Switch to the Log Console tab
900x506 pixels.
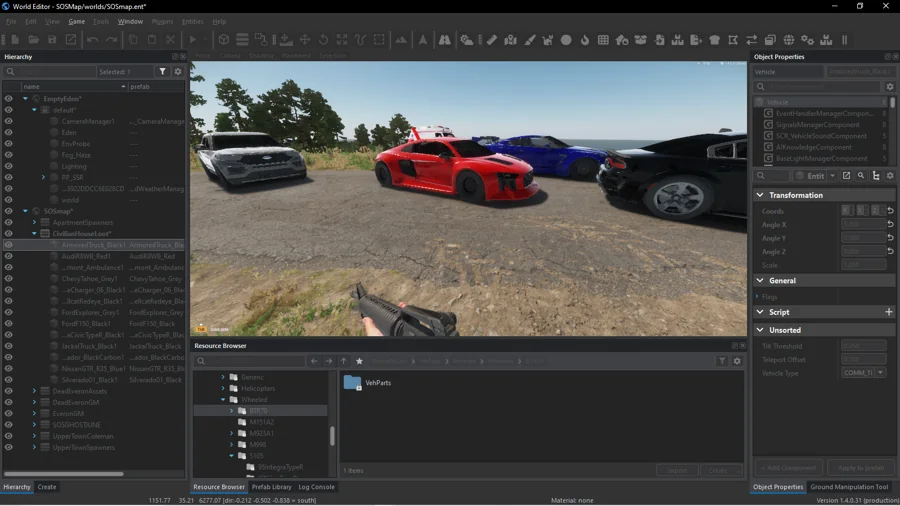[316, 486]
